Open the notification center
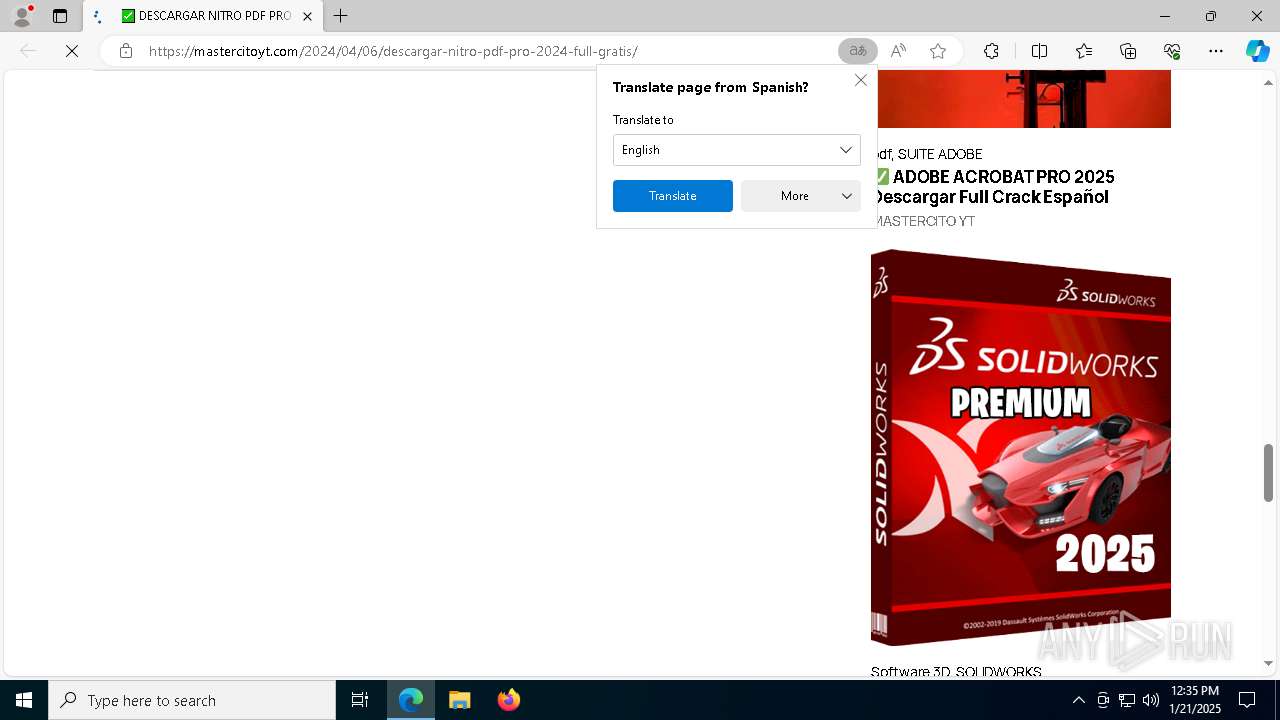This screenshot has height=720, width=1280. coord(1247,700)
